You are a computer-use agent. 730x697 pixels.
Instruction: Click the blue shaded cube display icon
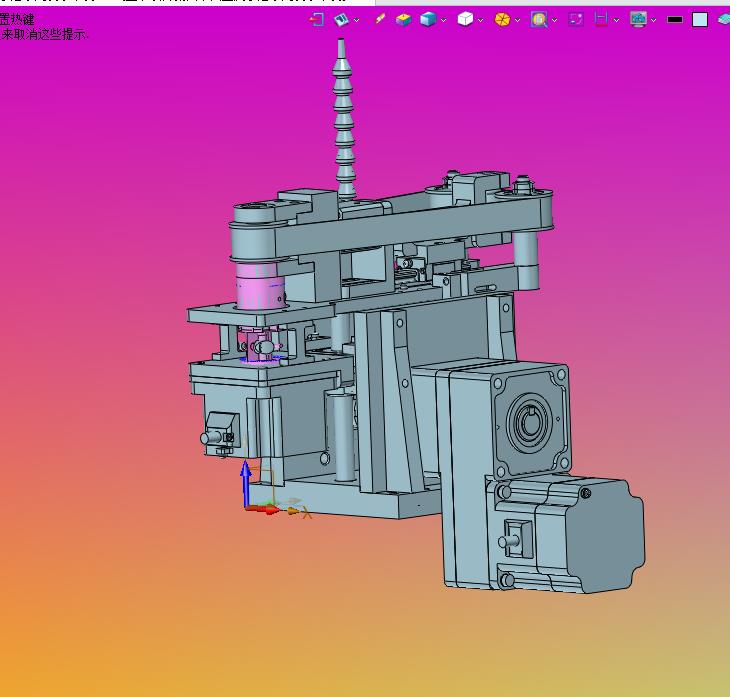[x=428, y=20]
